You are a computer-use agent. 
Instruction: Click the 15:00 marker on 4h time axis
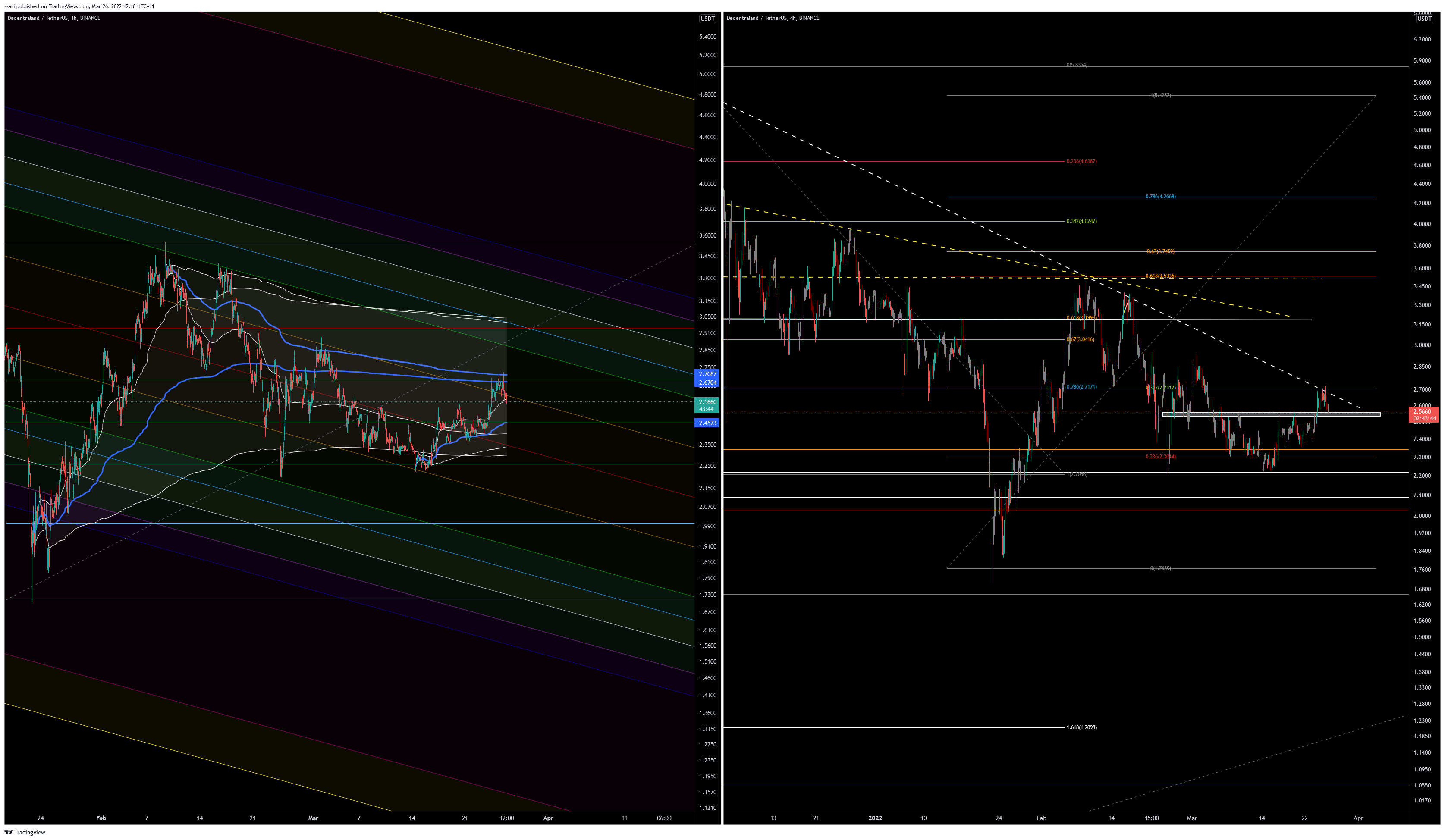(1151, 818)
